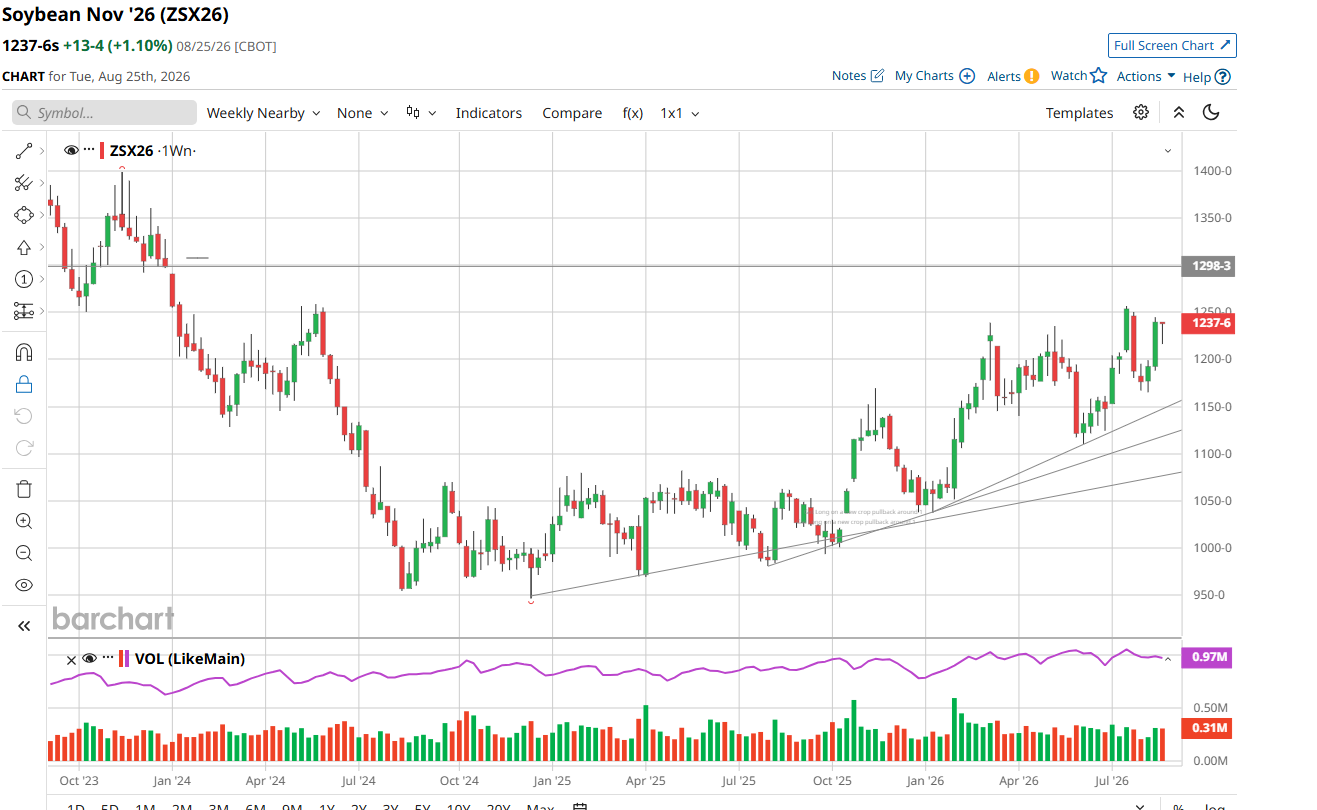This screenshot has height=810, width=1317.
Task: Expand the shapes tool flyout arrow
Action: pos(41,215)
